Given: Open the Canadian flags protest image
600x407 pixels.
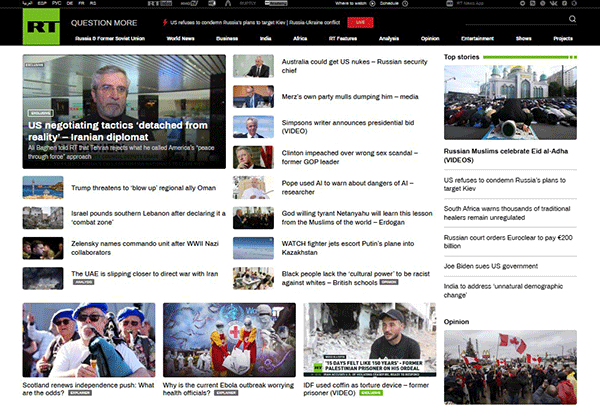Looking at the screenshot, I should point(510,367).
